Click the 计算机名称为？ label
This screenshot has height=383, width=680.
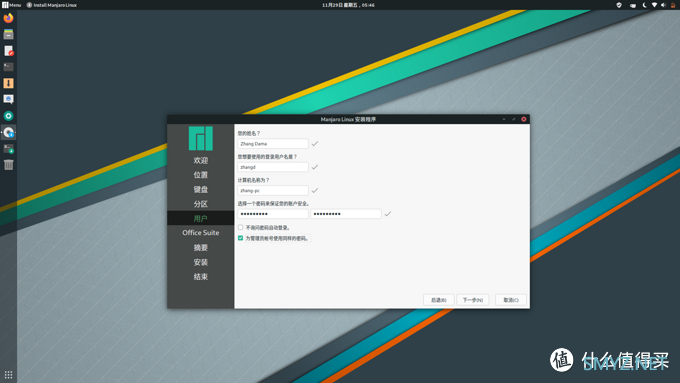click(x=254, y=180)
